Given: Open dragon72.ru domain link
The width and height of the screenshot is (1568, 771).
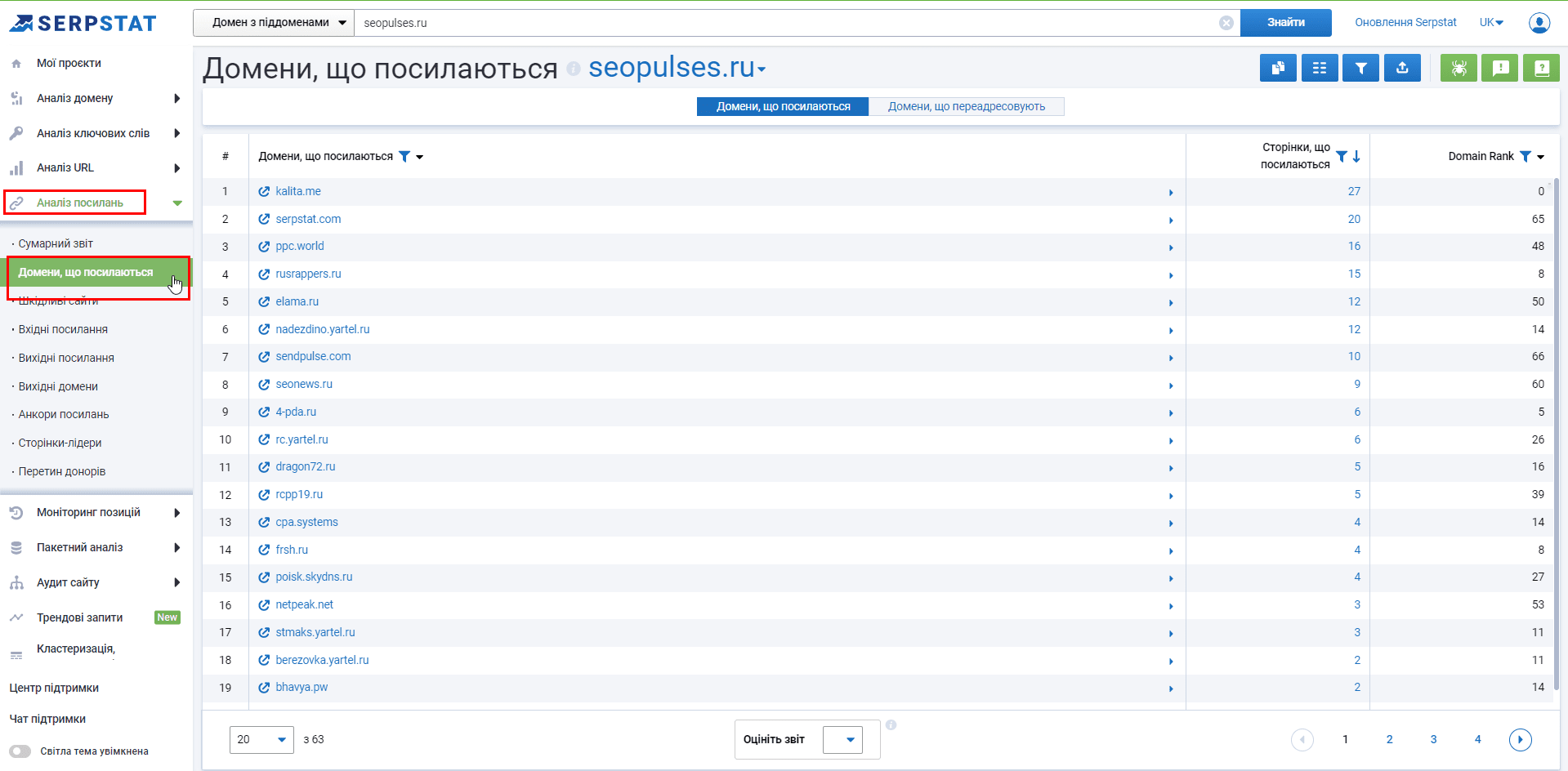Looking at the screenshot, I should coord(306,466).
